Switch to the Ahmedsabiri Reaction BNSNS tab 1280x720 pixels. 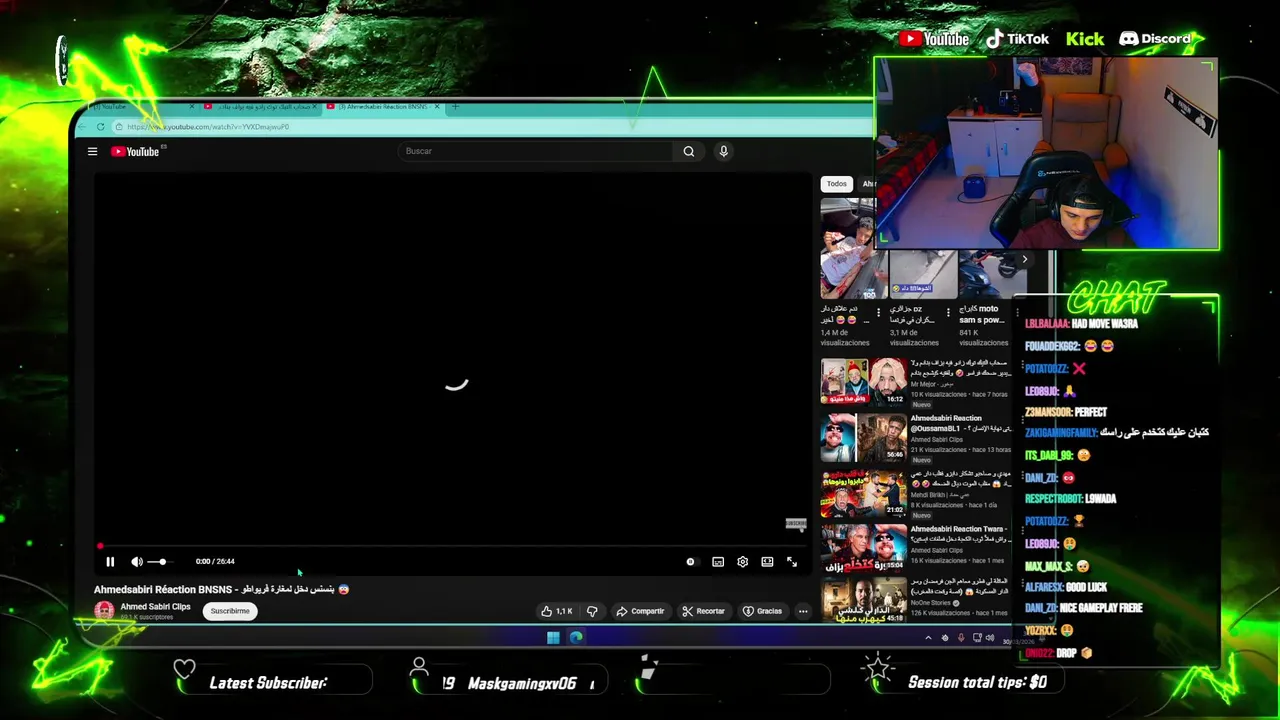click(383, 106)
